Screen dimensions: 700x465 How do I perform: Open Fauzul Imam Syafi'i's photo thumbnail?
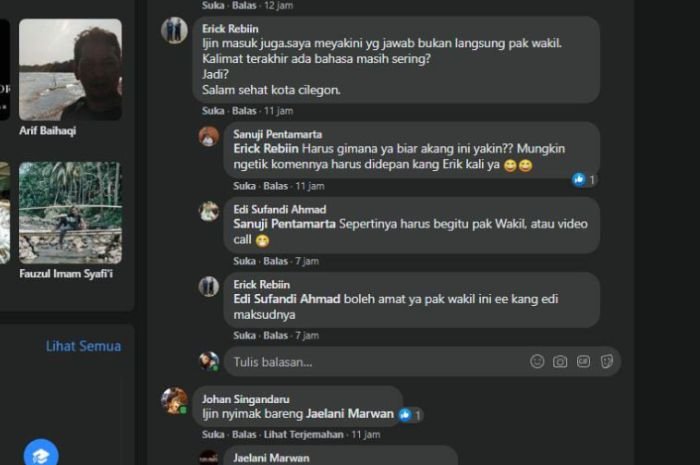pyautogui.click(x=70, y=213)
